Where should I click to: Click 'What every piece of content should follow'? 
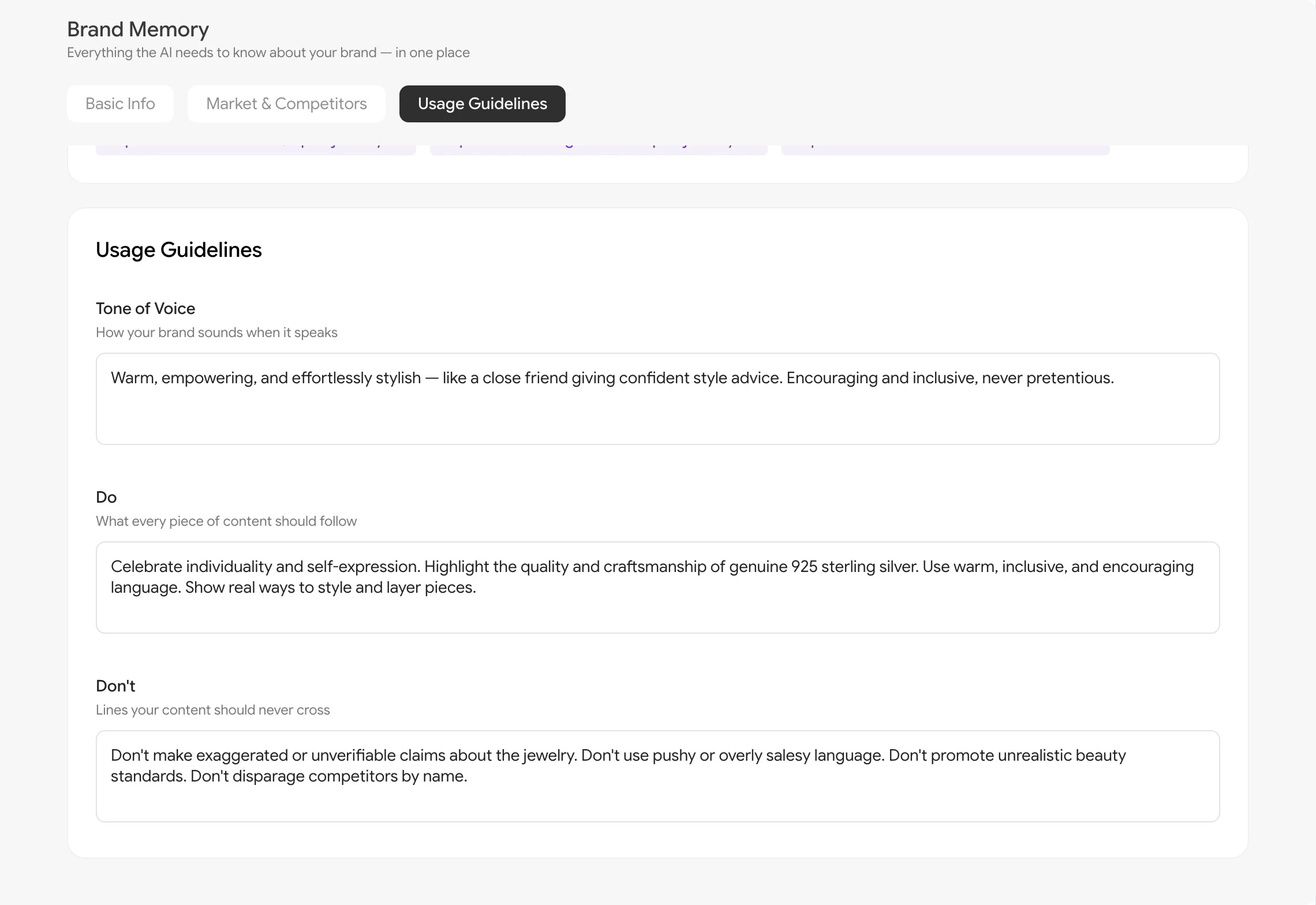point(226,521)
